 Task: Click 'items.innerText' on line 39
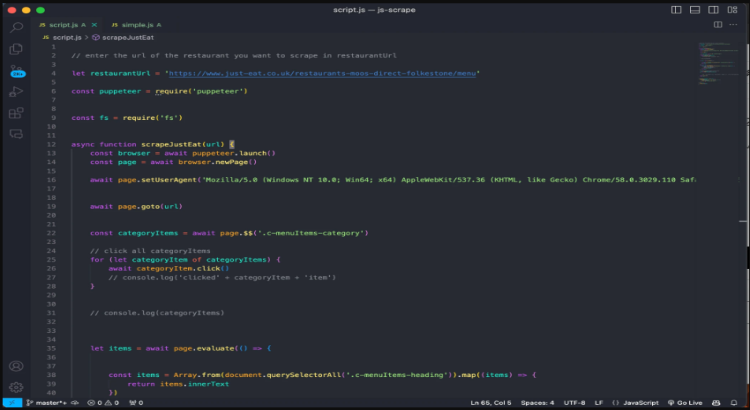tap(194, 384)
